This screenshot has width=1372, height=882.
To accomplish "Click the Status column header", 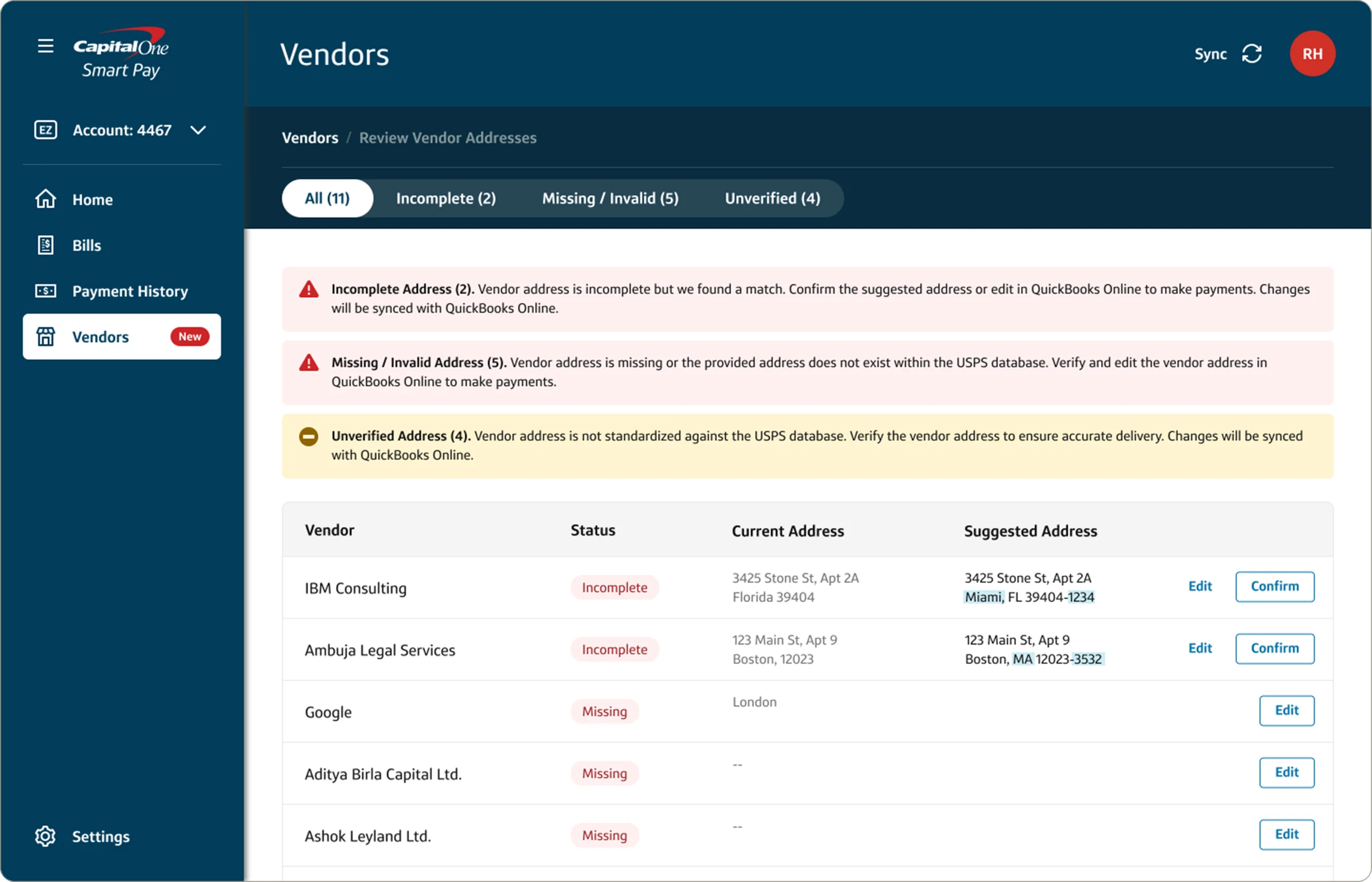I will [593, 530].
